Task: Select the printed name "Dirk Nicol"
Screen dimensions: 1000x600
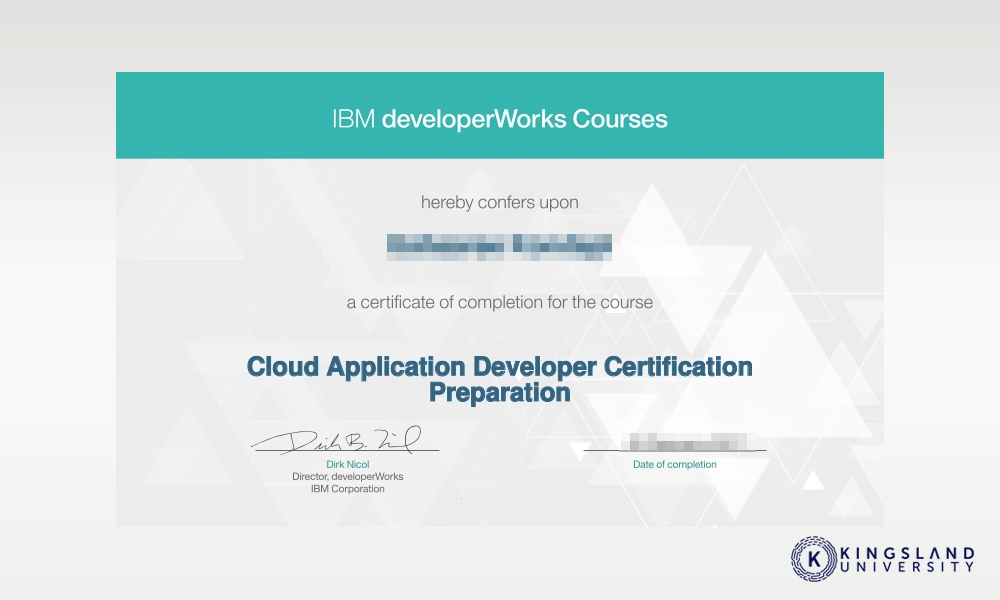Action: click(348, 464)
